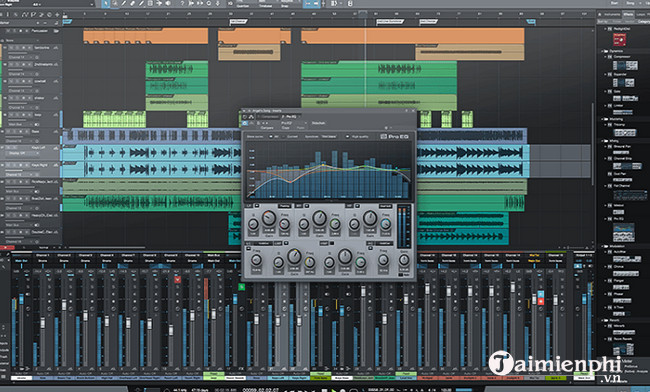This screenshot has height=392, width=650.
Task: Collapse the Reverb folder in Effects browser
Action: coord(602,320)
